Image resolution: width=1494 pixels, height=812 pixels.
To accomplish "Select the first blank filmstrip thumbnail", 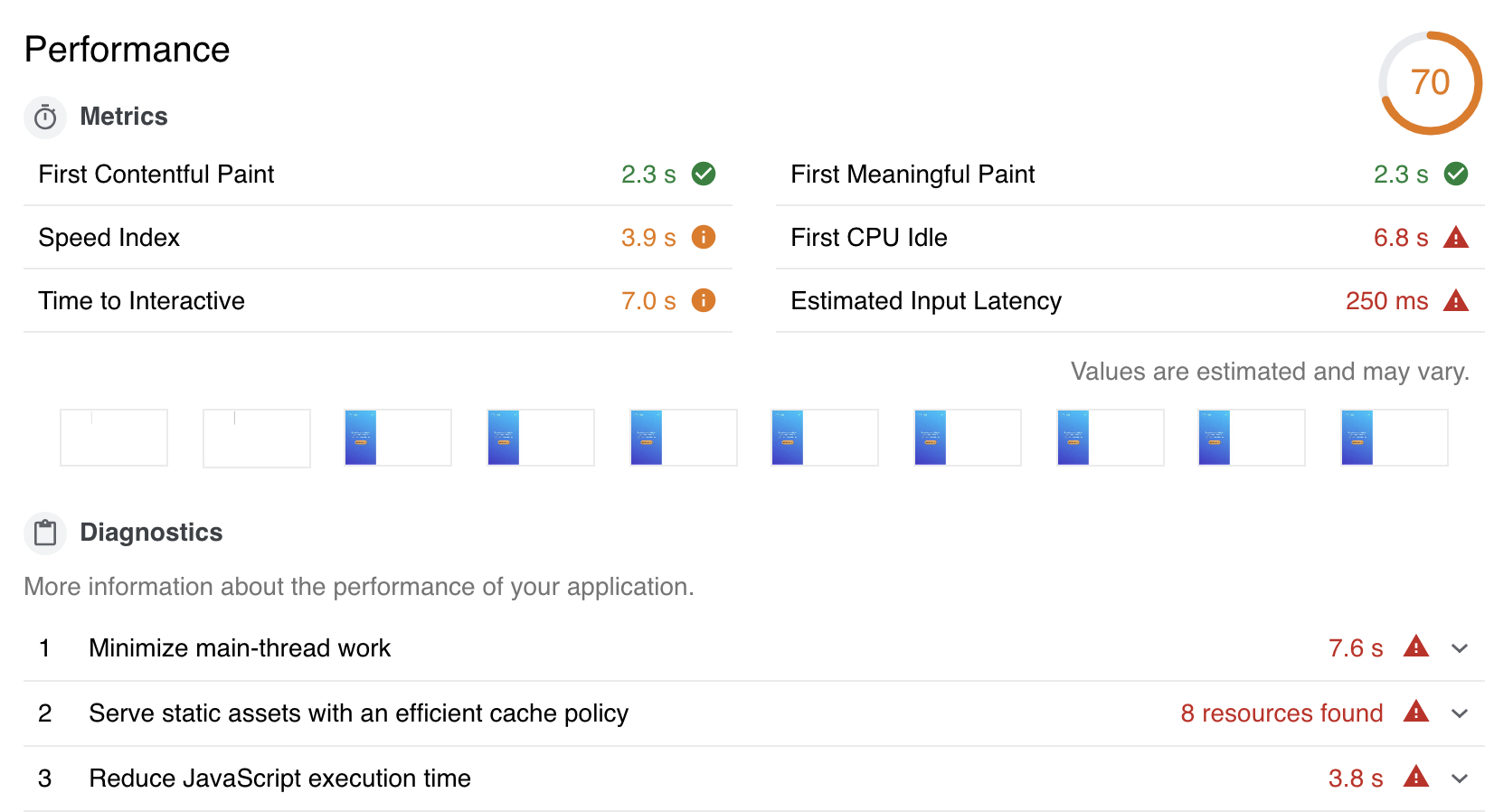I will [x=114, y=438].
